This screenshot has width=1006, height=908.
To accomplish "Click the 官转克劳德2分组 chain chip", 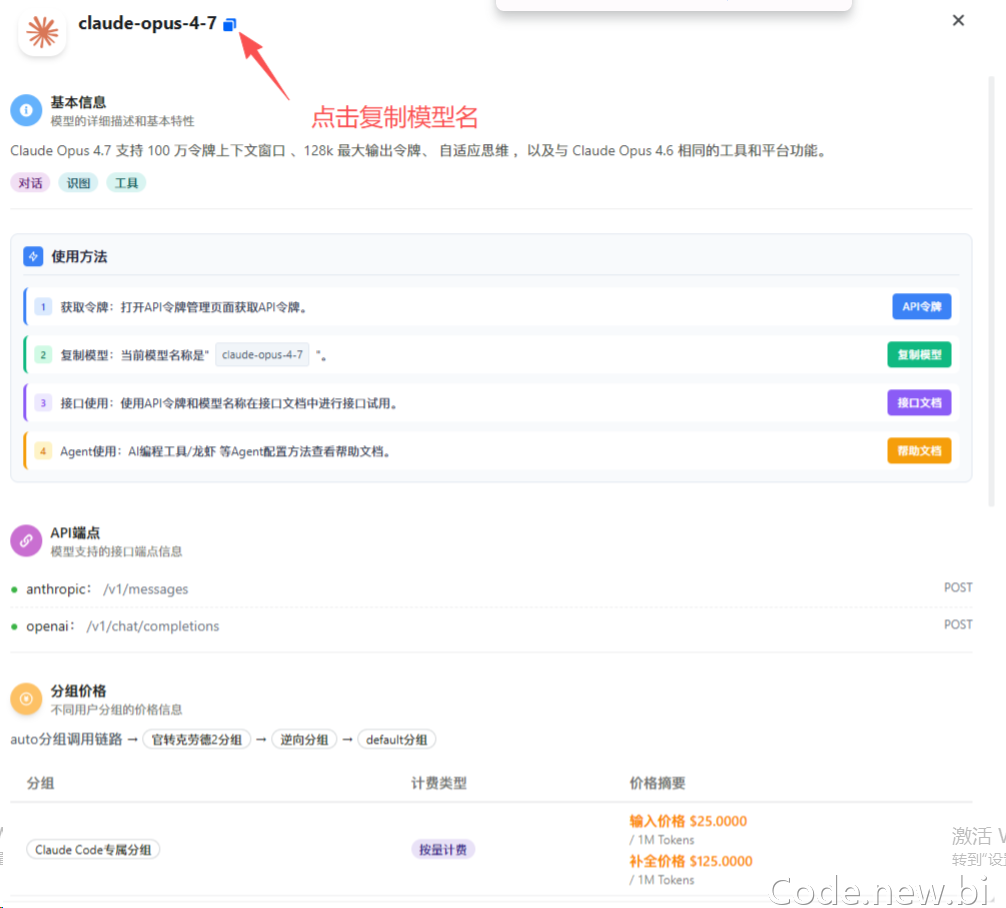I will (196, 740).
